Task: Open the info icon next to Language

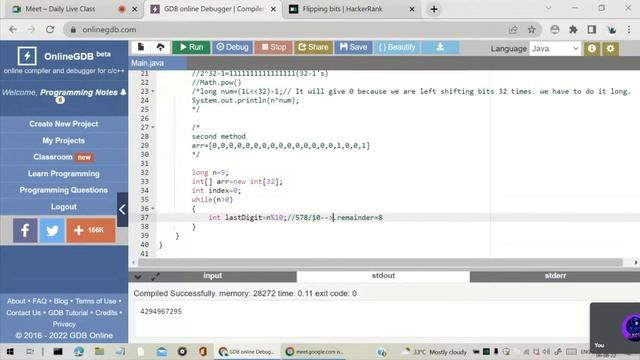Action: 592,49
